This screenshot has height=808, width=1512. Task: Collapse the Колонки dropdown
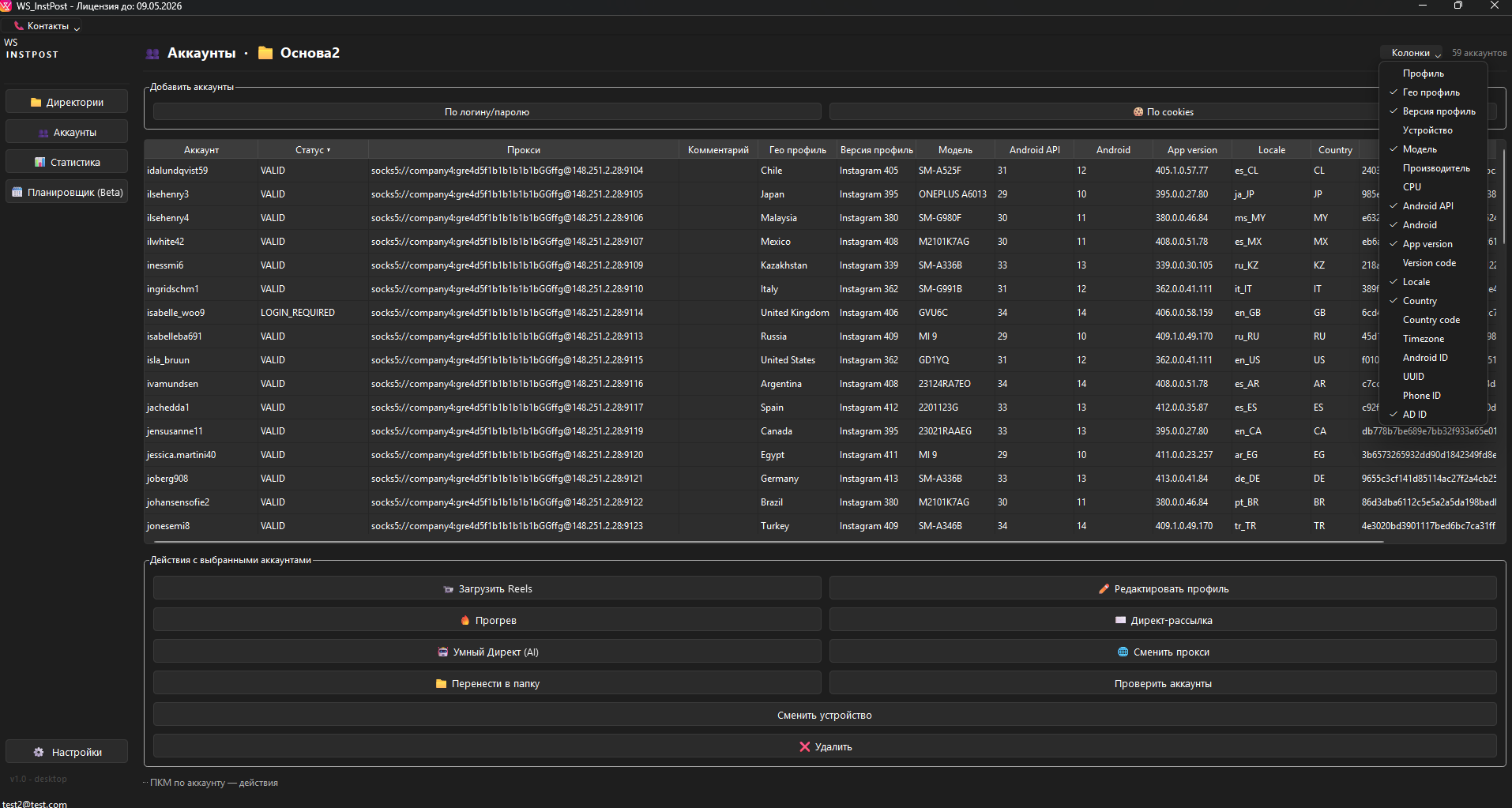(x=1415, y=53)
